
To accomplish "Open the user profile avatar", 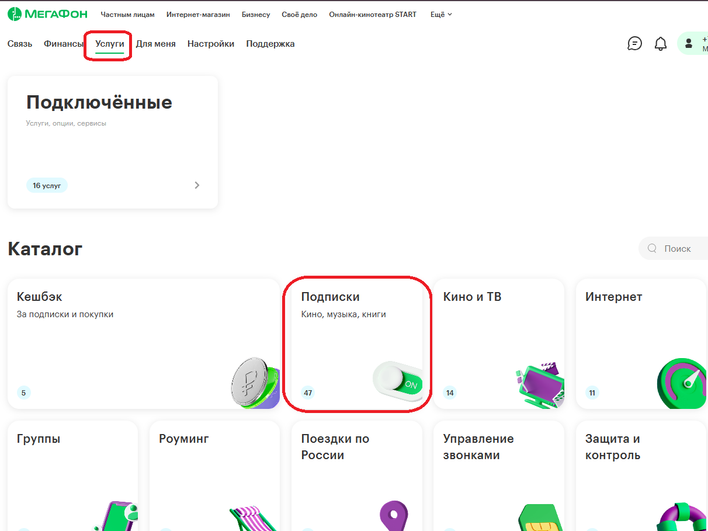I will click(x=689, y=44).
